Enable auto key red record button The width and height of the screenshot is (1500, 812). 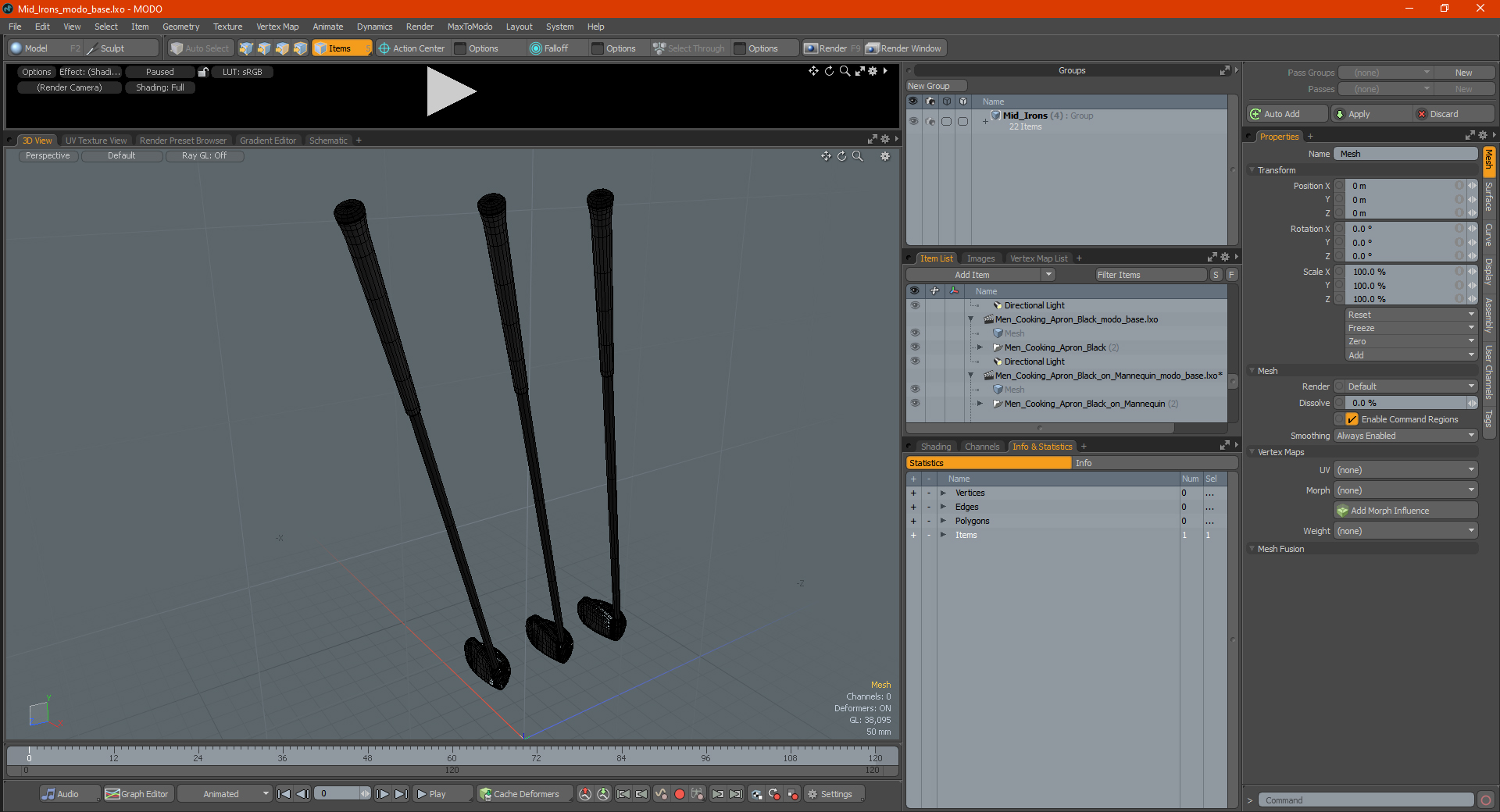click(680, 794)
